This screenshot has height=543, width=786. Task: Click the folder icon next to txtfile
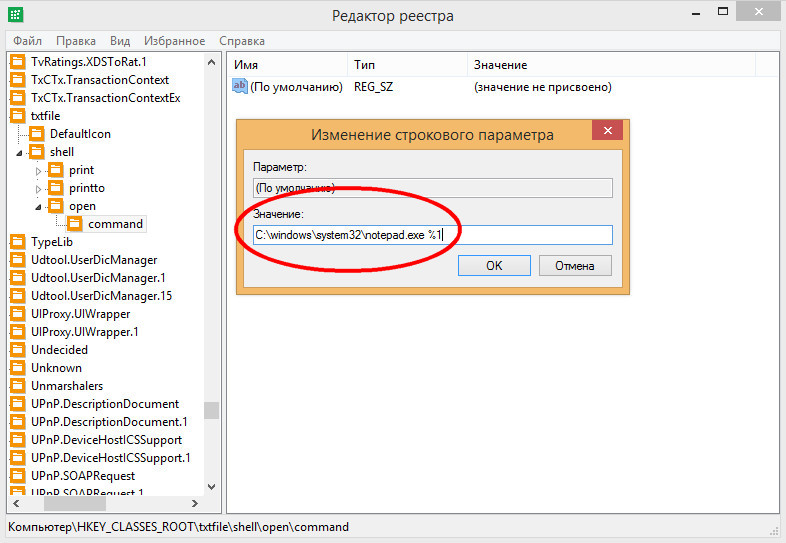coord(17,116)
